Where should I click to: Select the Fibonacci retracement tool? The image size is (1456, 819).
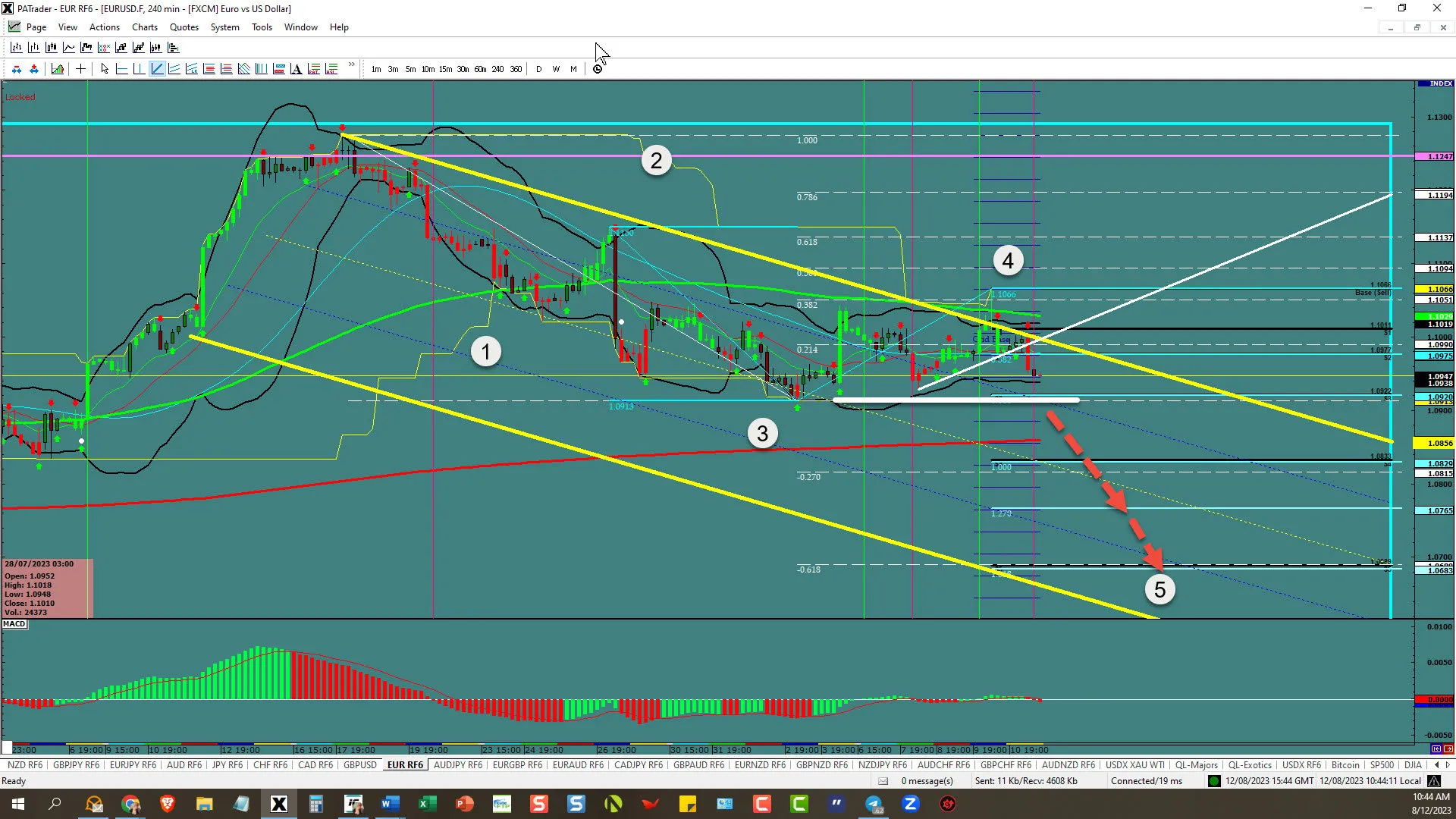[209, 69]
